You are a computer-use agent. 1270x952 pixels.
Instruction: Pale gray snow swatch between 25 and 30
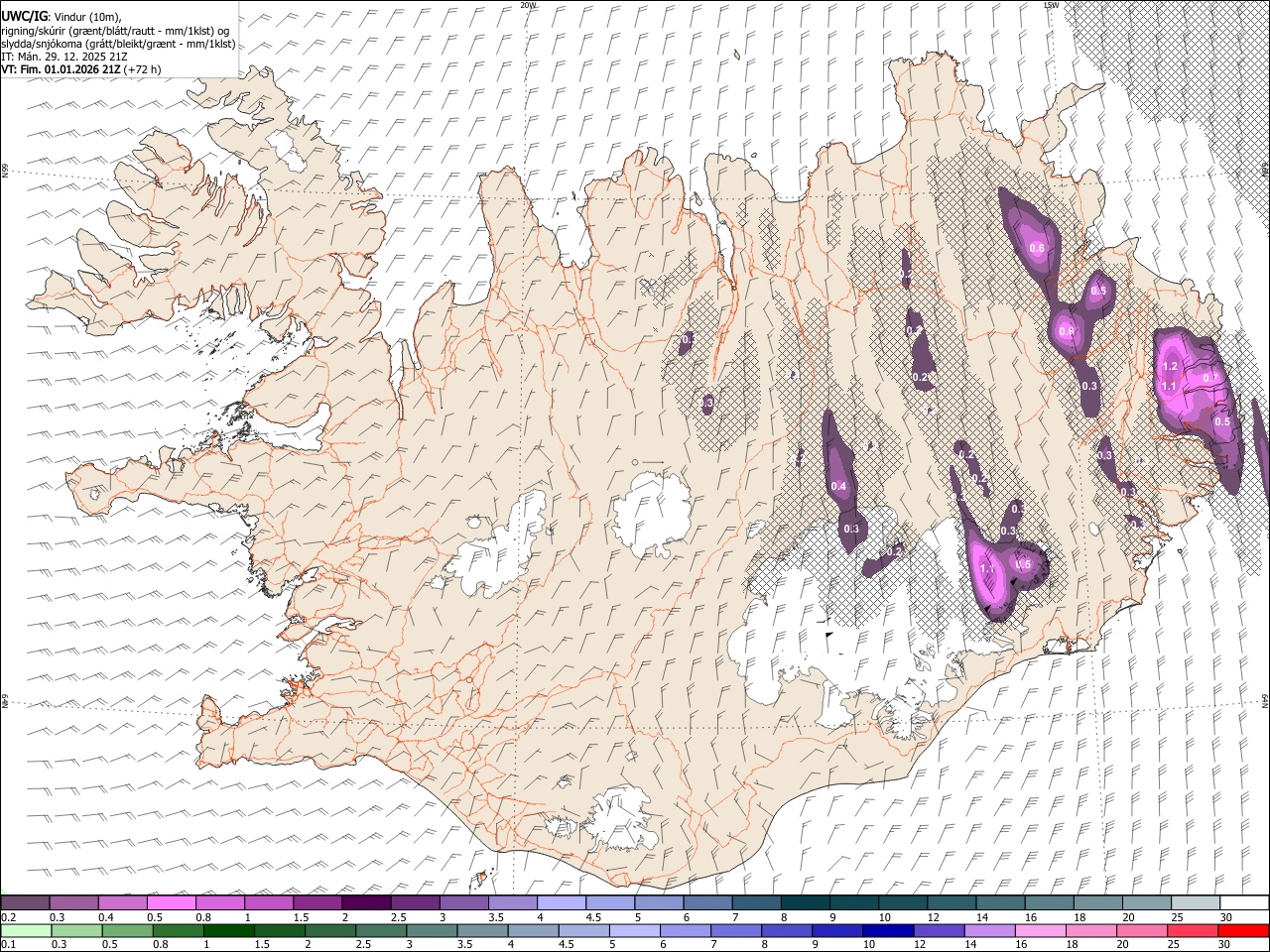tap(1196, 903)
